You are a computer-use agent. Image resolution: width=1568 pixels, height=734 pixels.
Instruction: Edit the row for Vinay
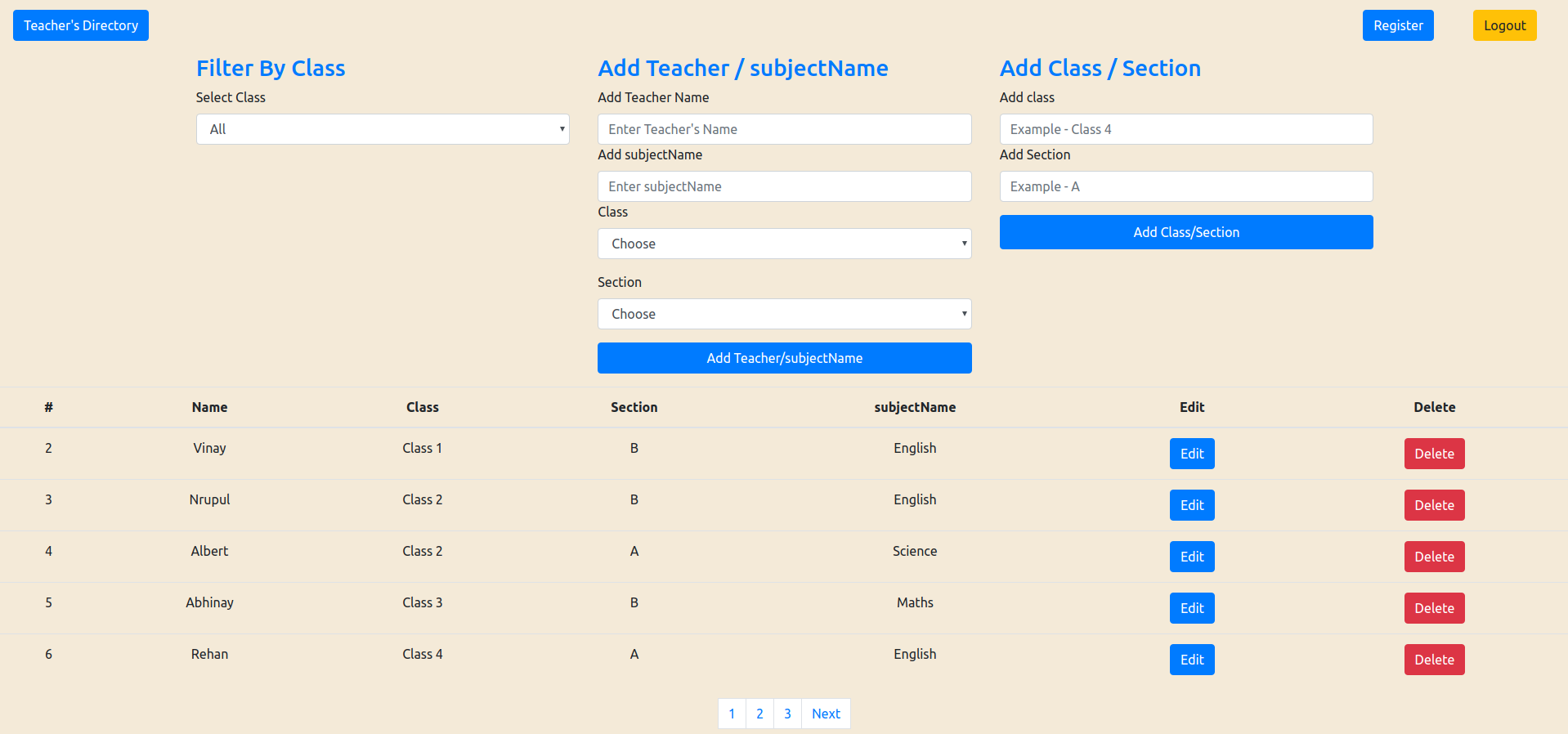pyautogui.click(x=1191, y=454)
